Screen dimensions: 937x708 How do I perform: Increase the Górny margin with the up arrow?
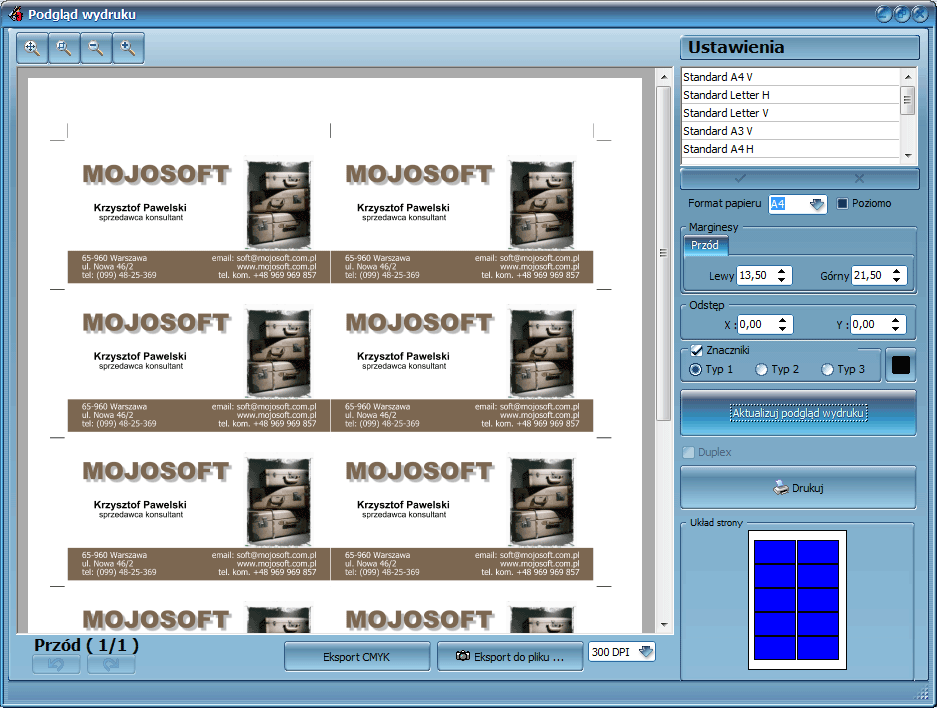coord(896,271)
